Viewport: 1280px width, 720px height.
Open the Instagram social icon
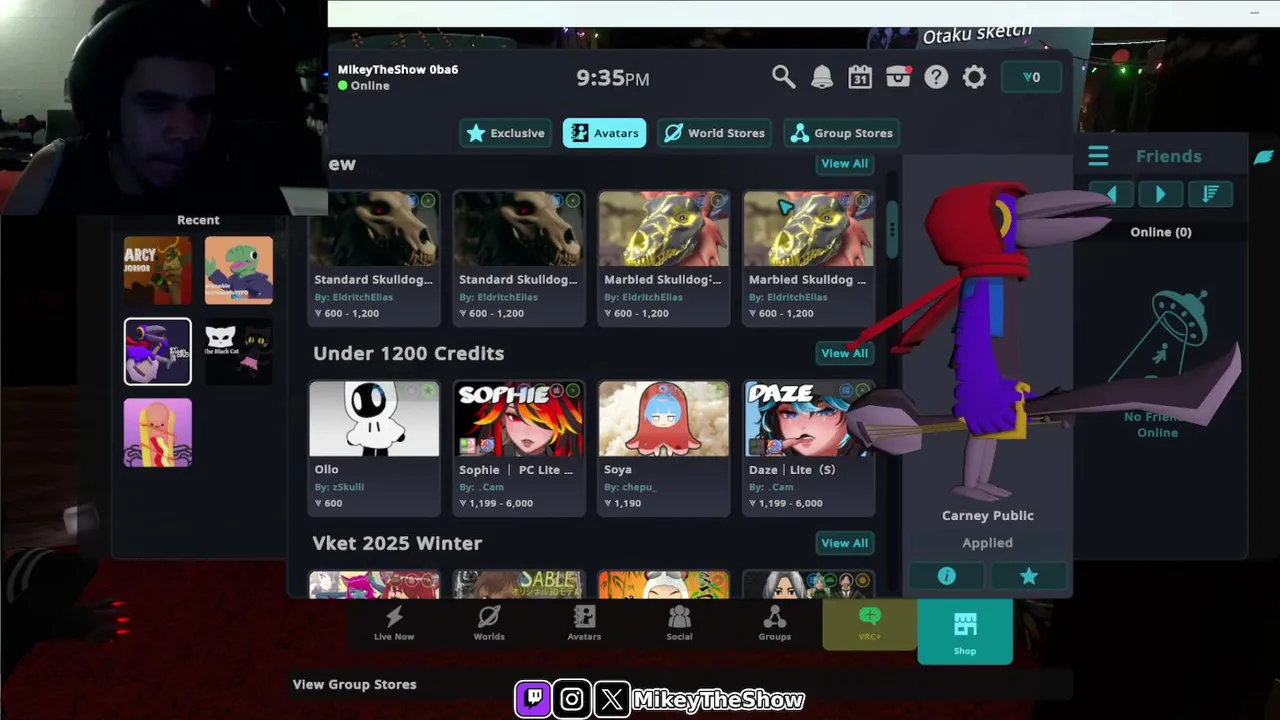(572, 699)
